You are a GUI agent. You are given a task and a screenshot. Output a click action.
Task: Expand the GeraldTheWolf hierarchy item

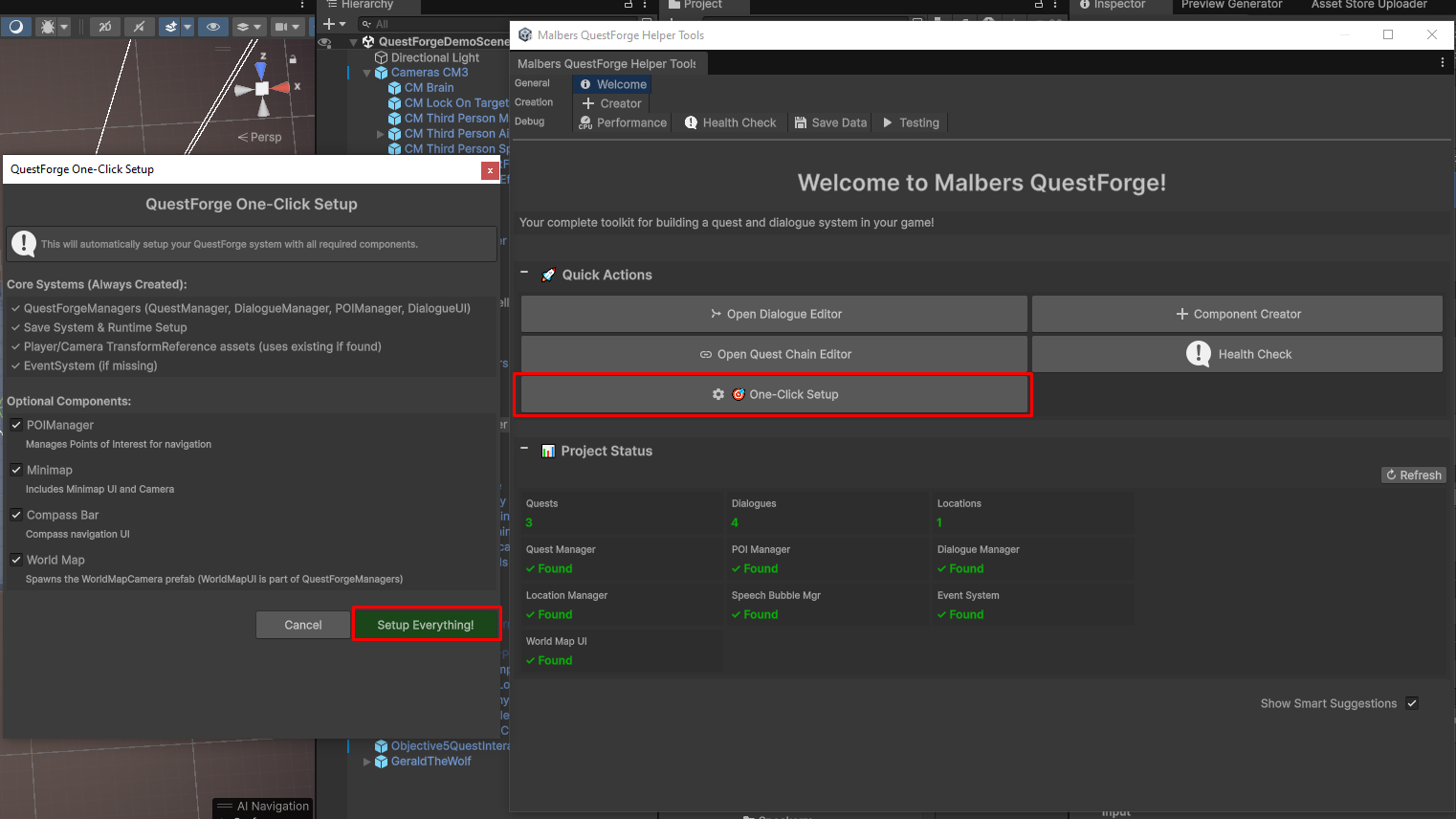coord(366,762)
